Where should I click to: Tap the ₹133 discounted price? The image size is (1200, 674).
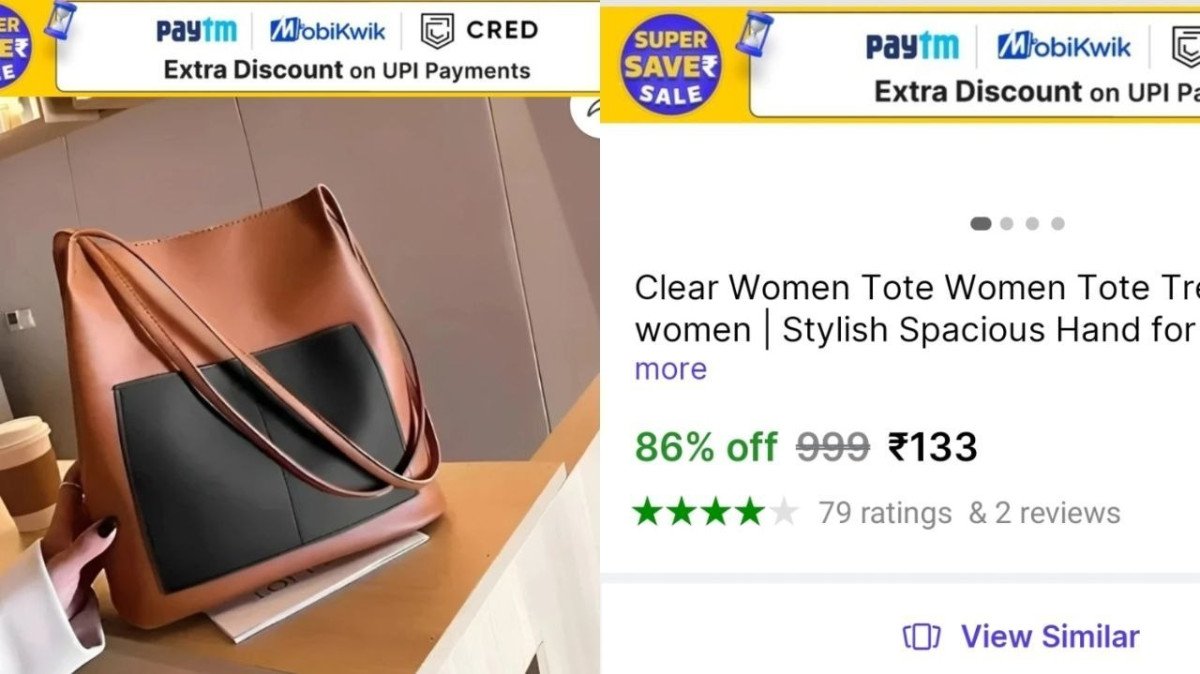click(932, 447)
